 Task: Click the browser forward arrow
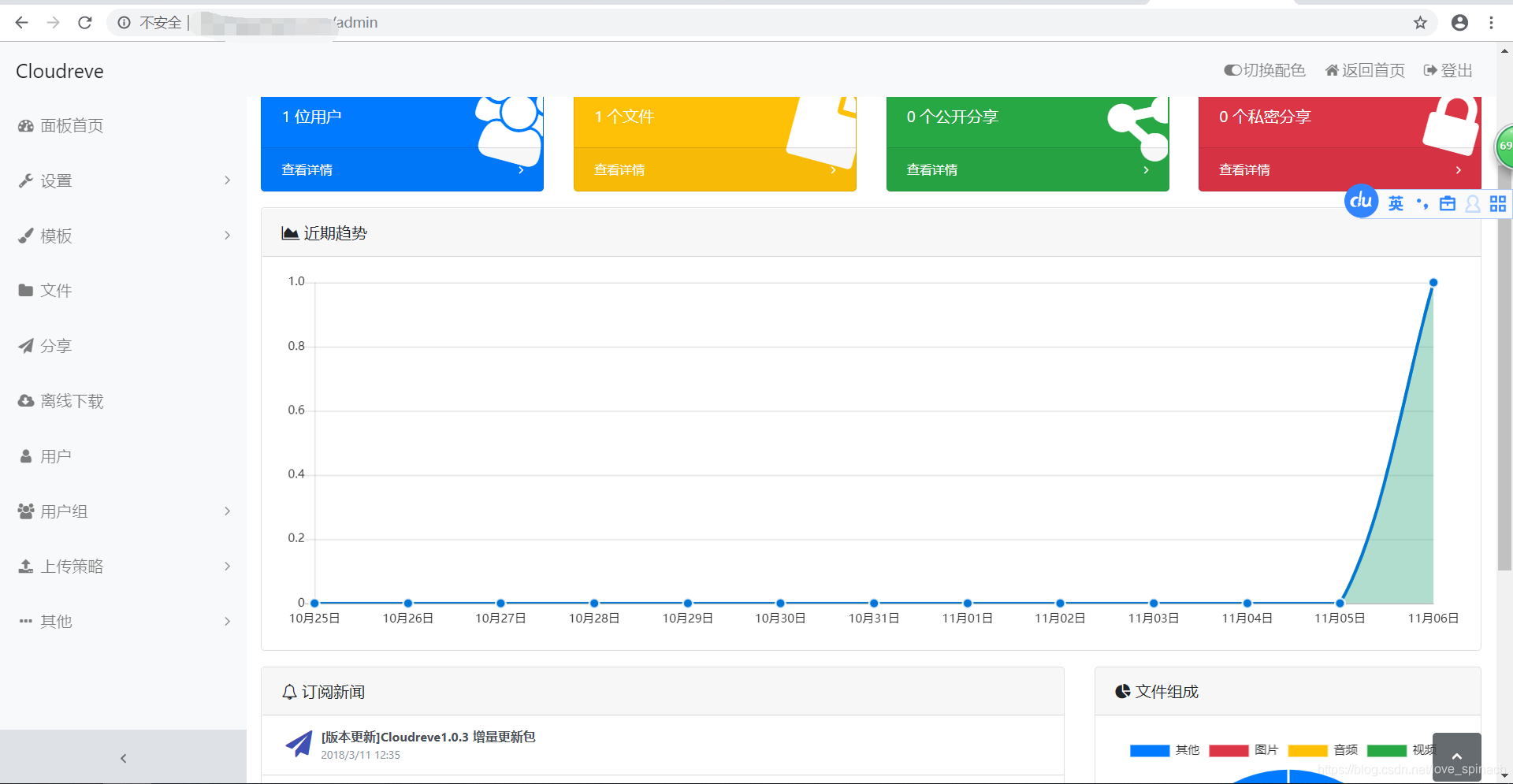pyautogui.click(x=53, y=23)
